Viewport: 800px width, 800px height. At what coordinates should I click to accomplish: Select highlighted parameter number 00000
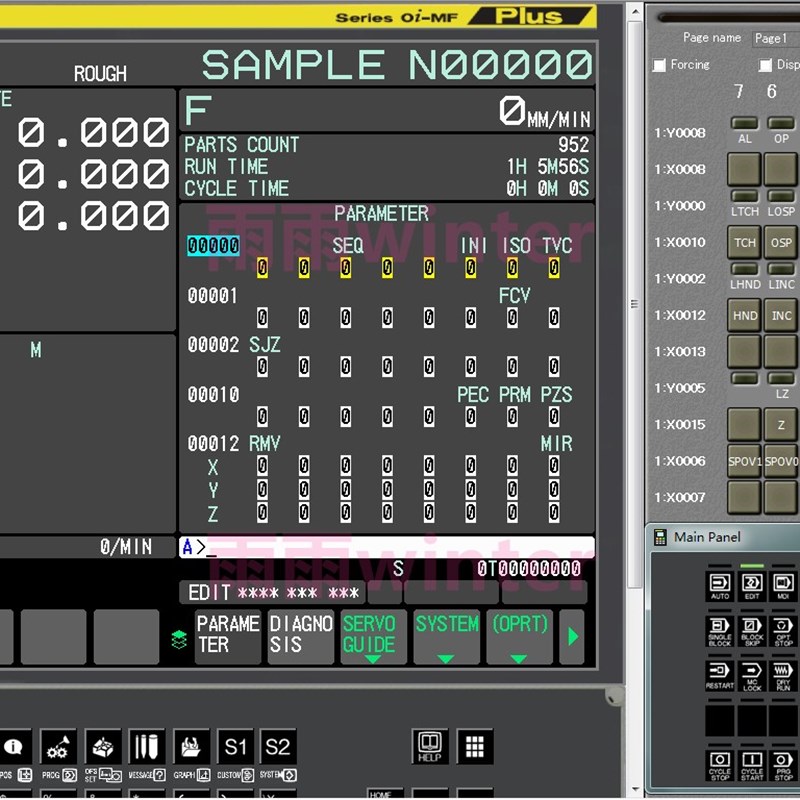pyautogui.click(x=213, y=245)
